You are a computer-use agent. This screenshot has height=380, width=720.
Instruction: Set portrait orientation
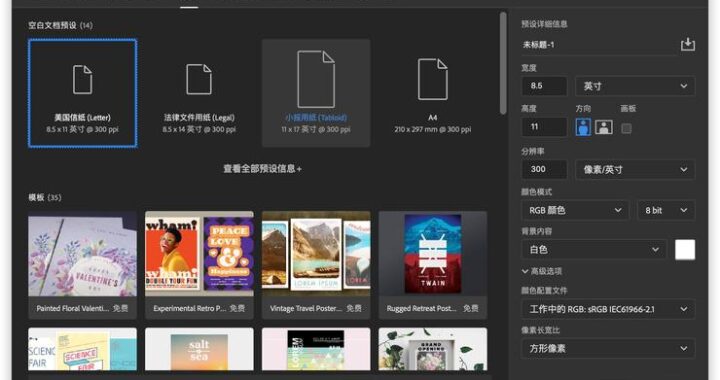coord(583,127)
